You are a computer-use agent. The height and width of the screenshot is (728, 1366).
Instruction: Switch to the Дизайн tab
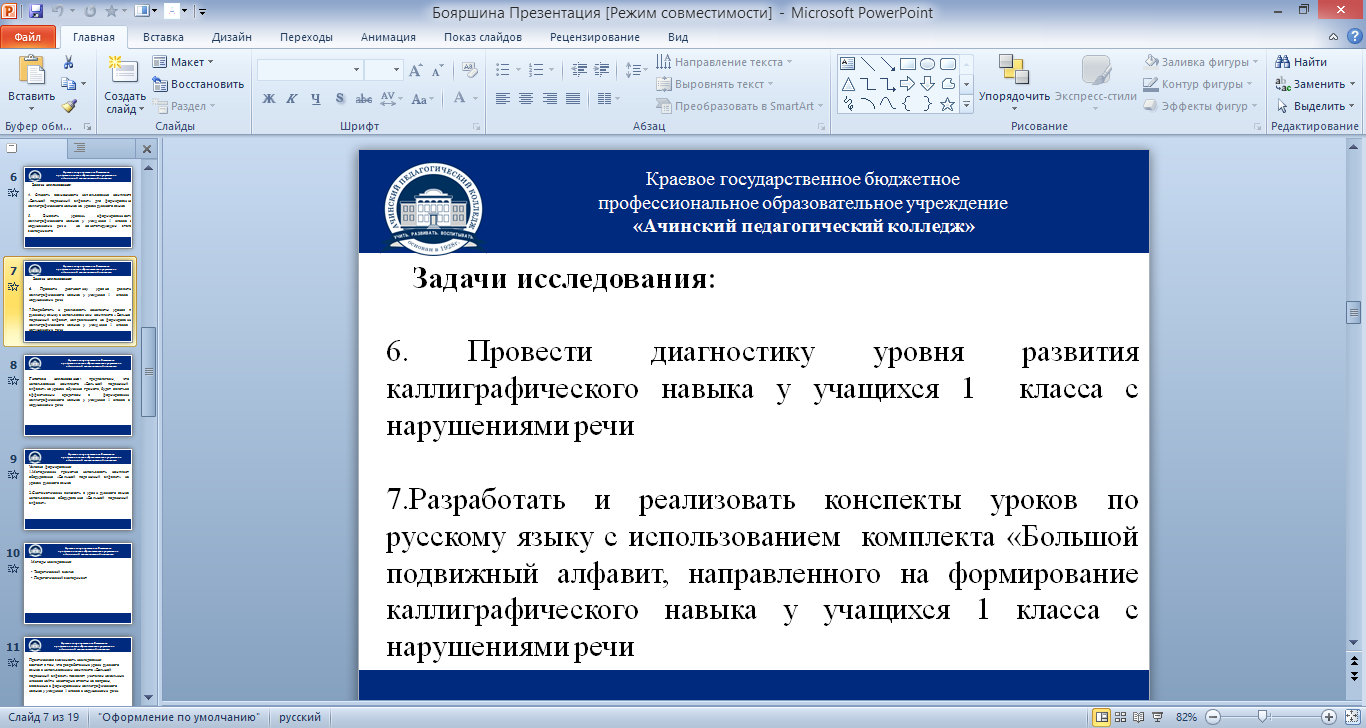coord(232,37)
